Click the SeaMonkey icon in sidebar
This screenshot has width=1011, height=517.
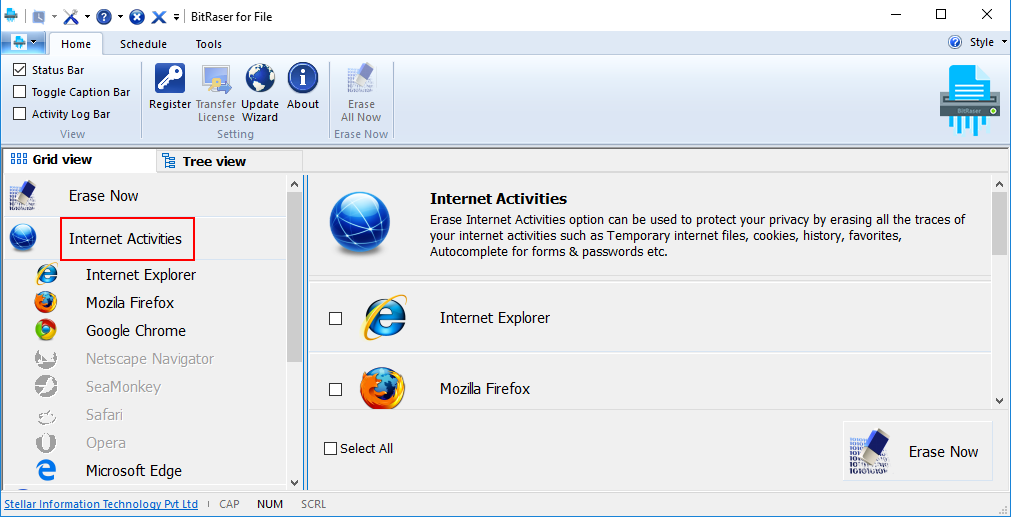[46, 387]
